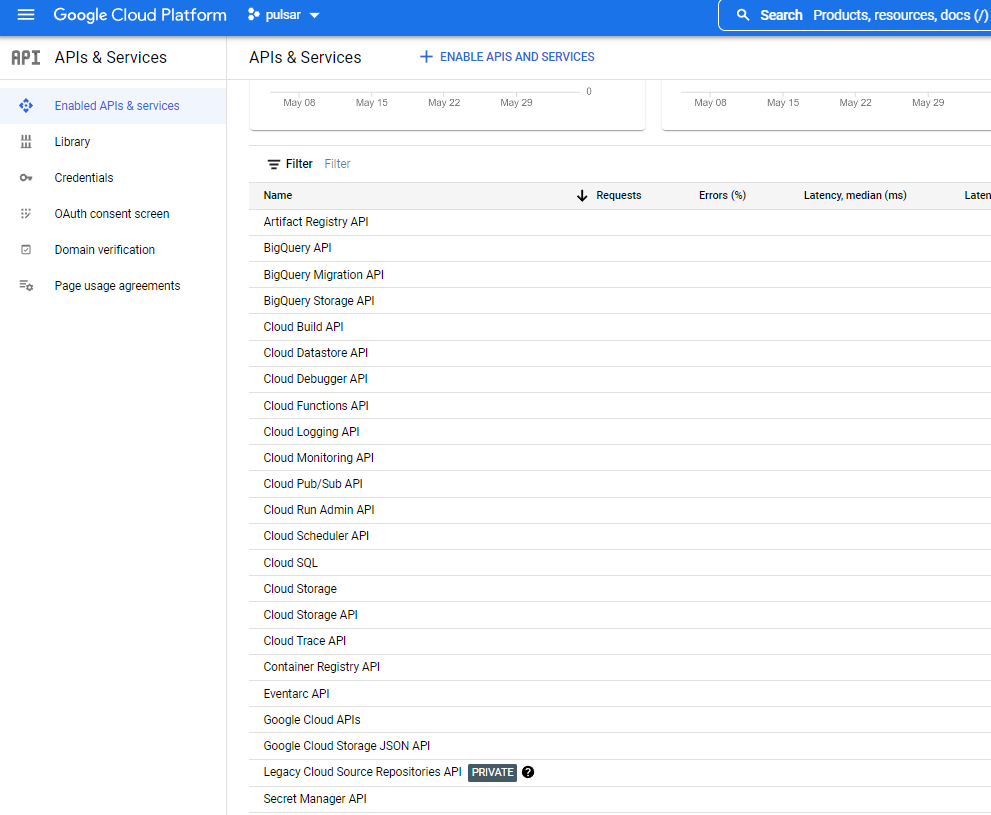Image resolution: width=991 pixels, height=815 pixels.
Task: Click the OAuth consent screen icon
Action: tap(26, 214)
